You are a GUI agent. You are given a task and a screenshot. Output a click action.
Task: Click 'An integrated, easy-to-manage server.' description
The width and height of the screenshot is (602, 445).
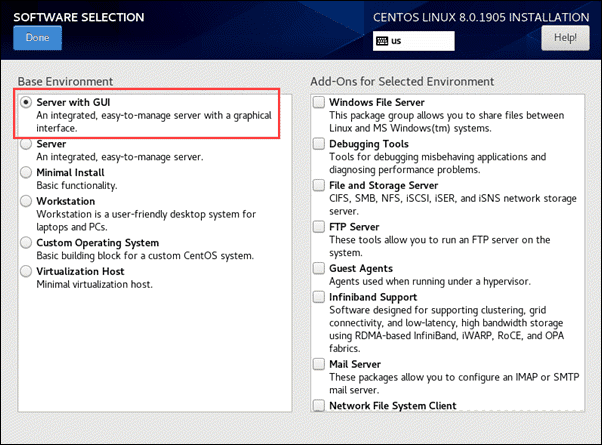[x=120, y=157]
